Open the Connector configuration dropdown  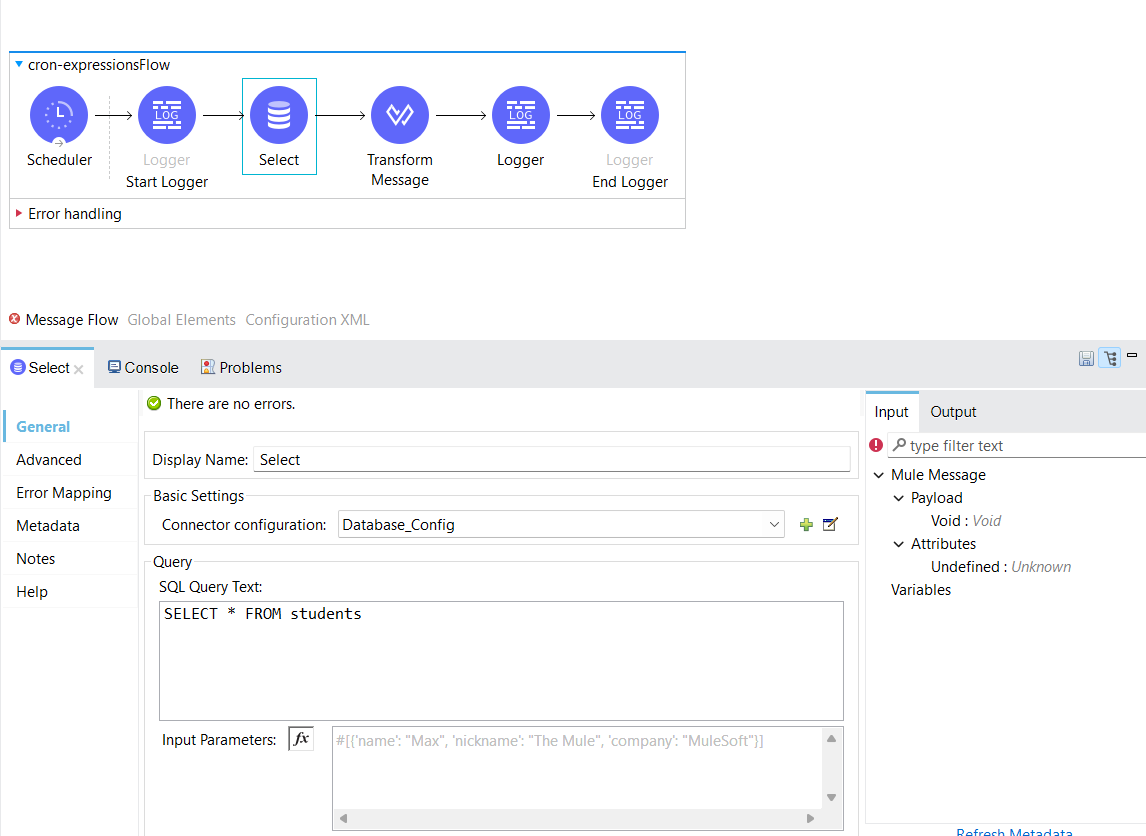tap(774, 525)
